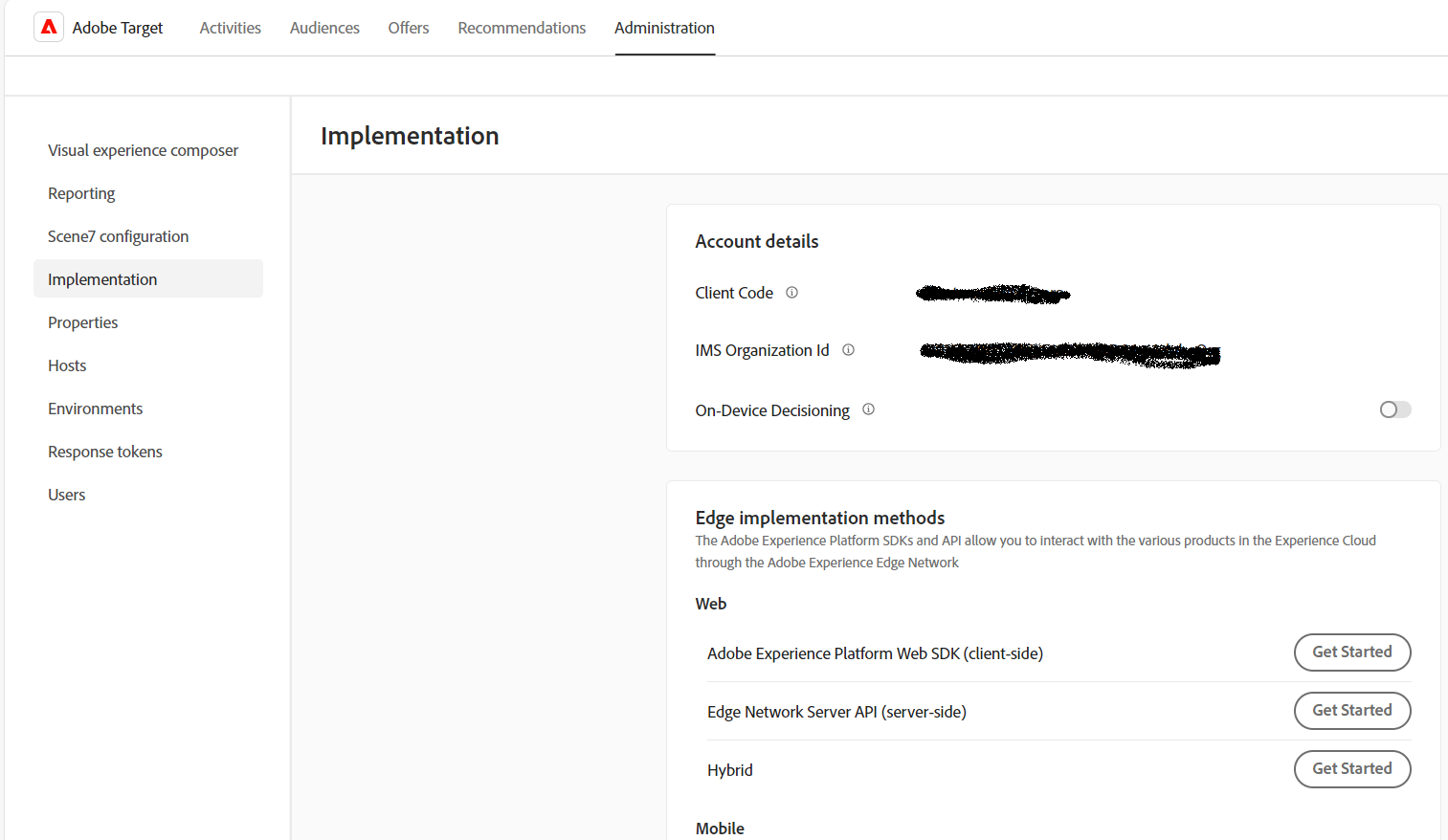1448x840 pixels.
Task: Click the Account details heading
Action: [757, 241]
